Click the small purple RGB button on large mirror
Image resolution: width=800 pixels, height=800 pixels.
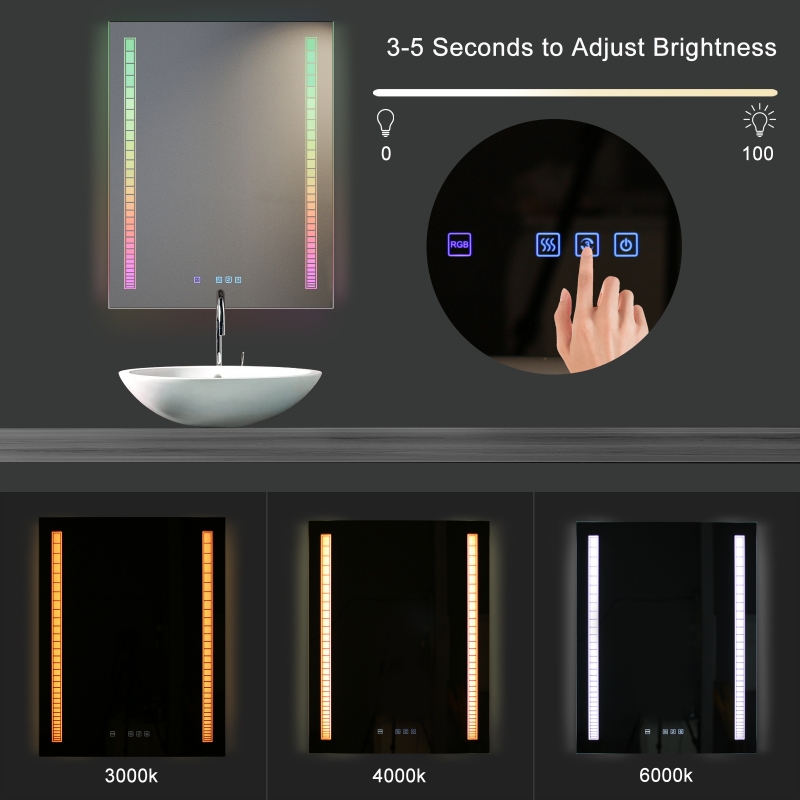pos(197,280)
